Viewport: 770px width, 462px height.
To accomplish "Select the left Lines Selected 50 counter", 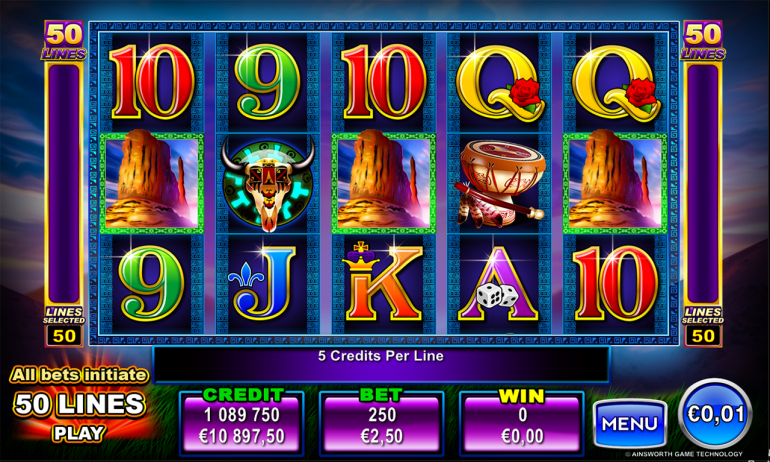I will coord(64,326).
